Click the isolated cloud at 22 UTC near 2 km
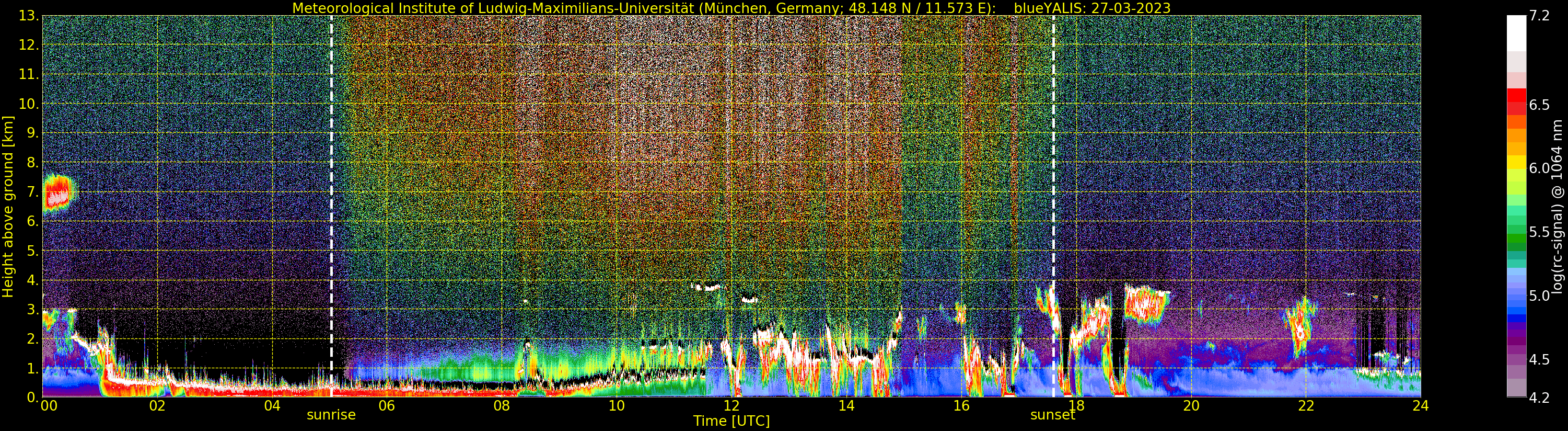1568x431 pixels. pos(1301,327)
